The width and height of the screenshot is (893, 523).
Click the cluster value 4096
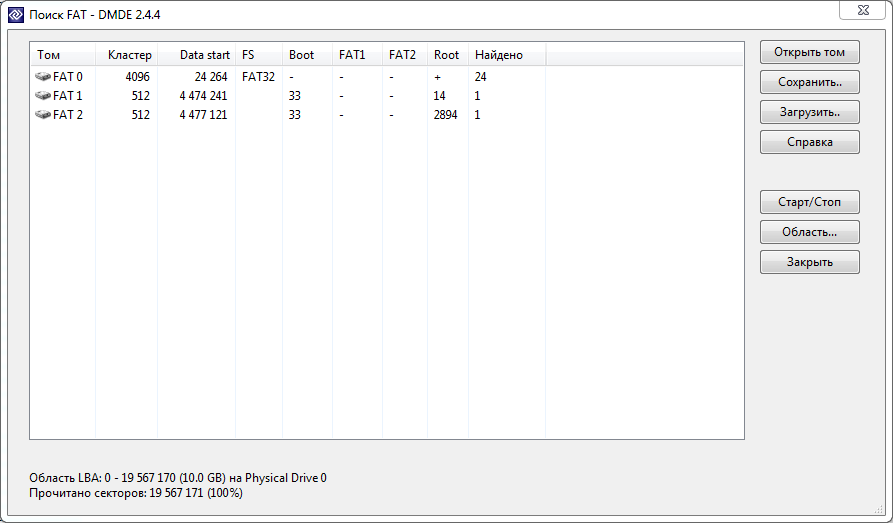(137, 76)
